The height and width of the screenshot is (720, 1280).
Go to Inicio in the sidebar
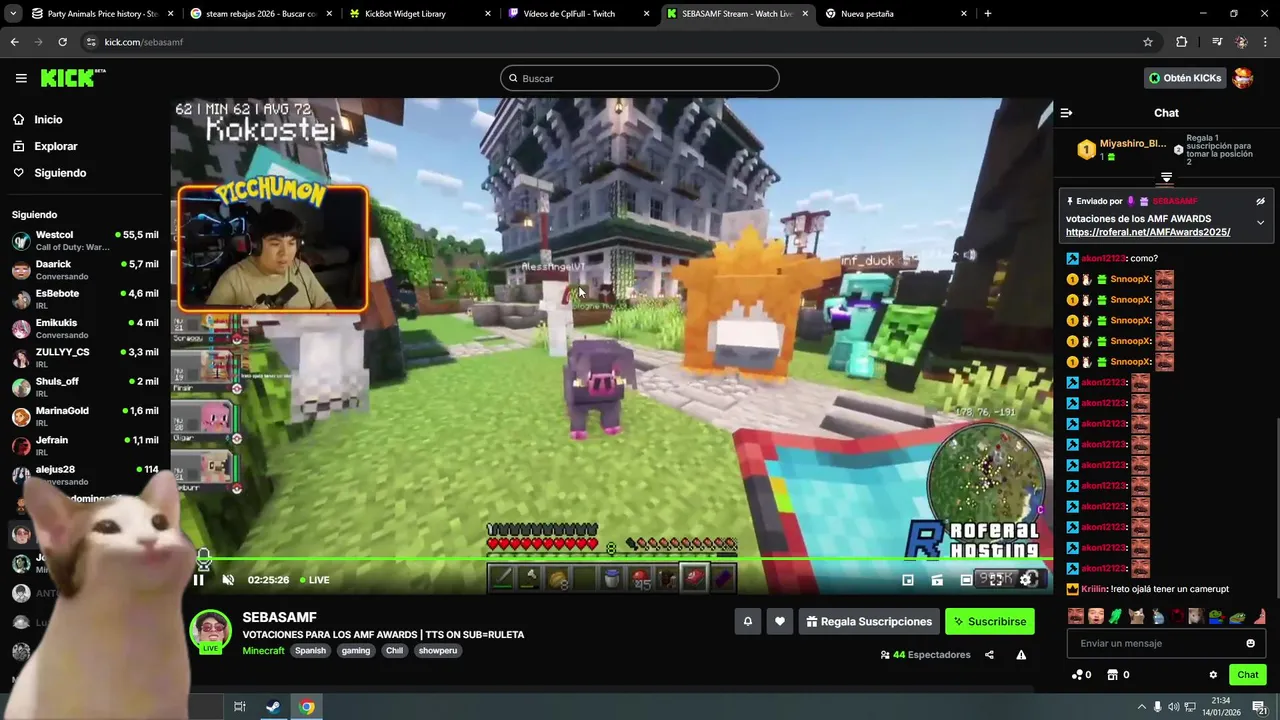point(48,119)
